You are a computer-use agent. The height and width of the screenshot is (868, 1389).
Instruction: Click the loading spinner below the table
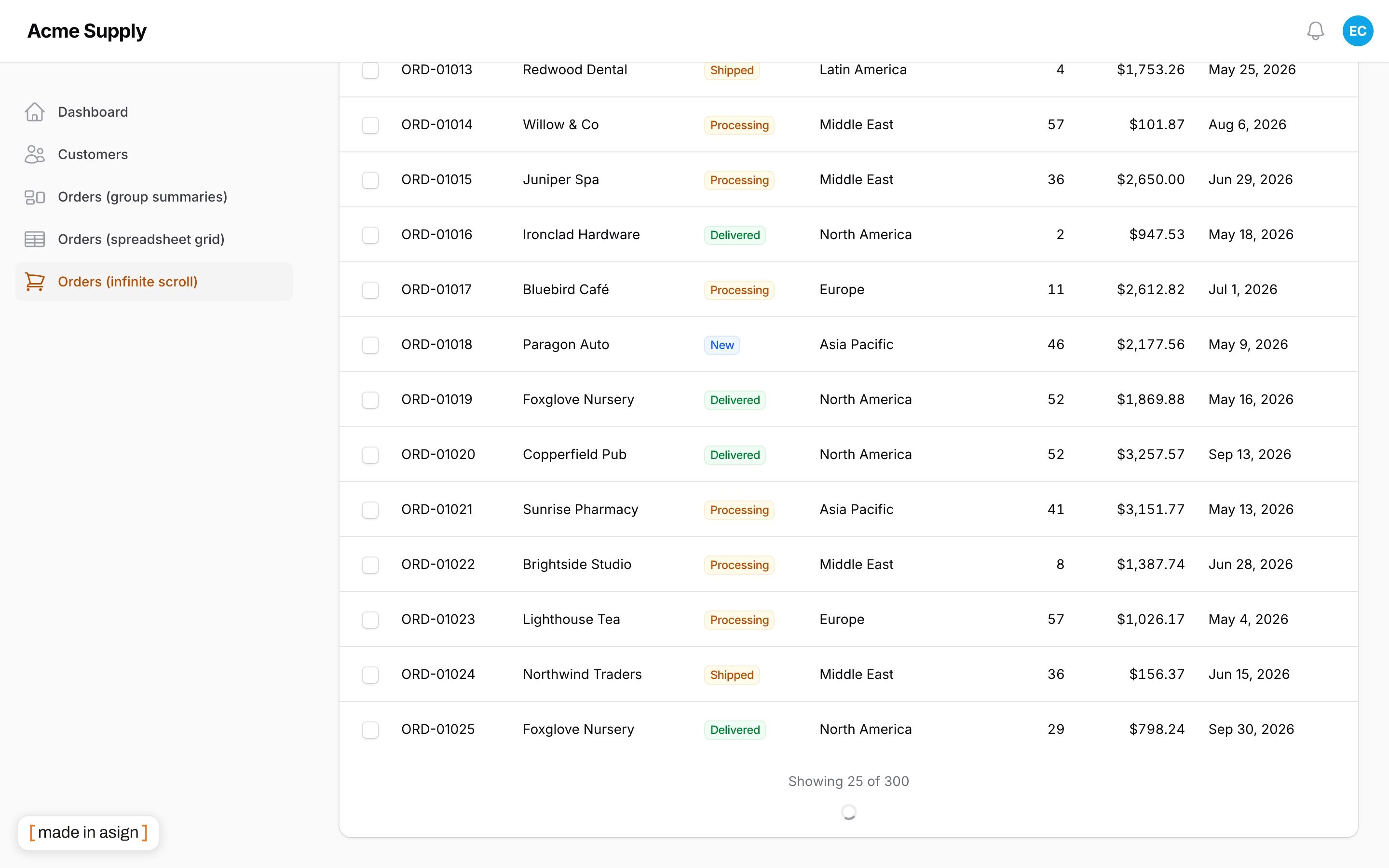848,812
